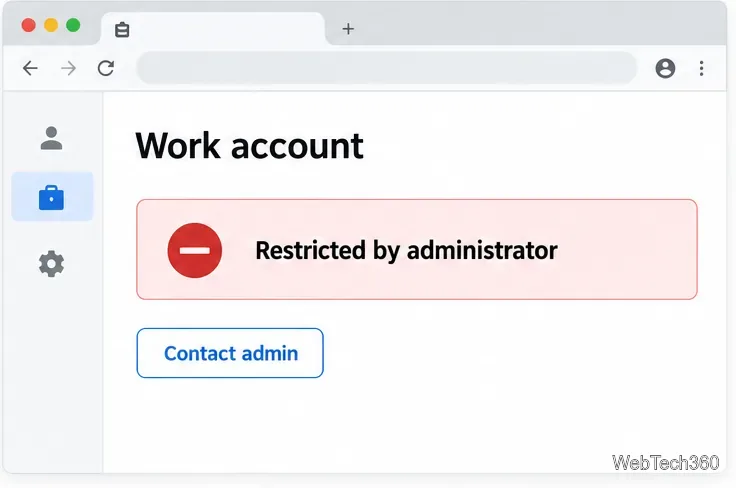The width and height of the screenshot is (736, 488).
Task: Click the clipboard icon on the tab
Action: click(122, 30)
